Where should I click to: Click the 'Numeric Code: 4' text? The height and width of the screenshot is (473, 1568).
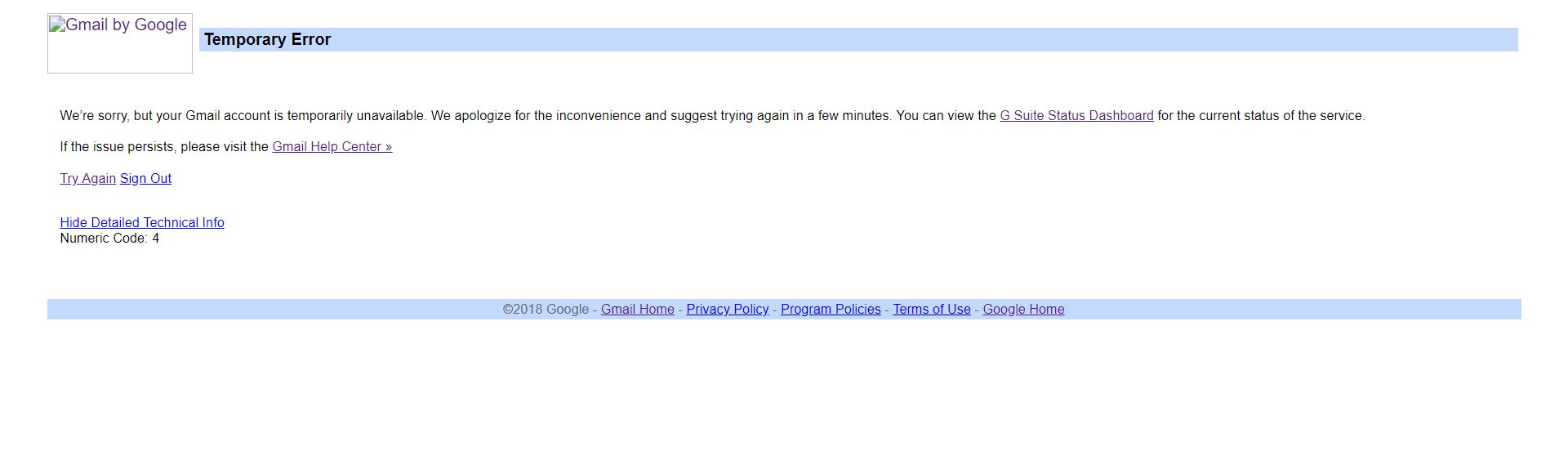tap(109, 239)
